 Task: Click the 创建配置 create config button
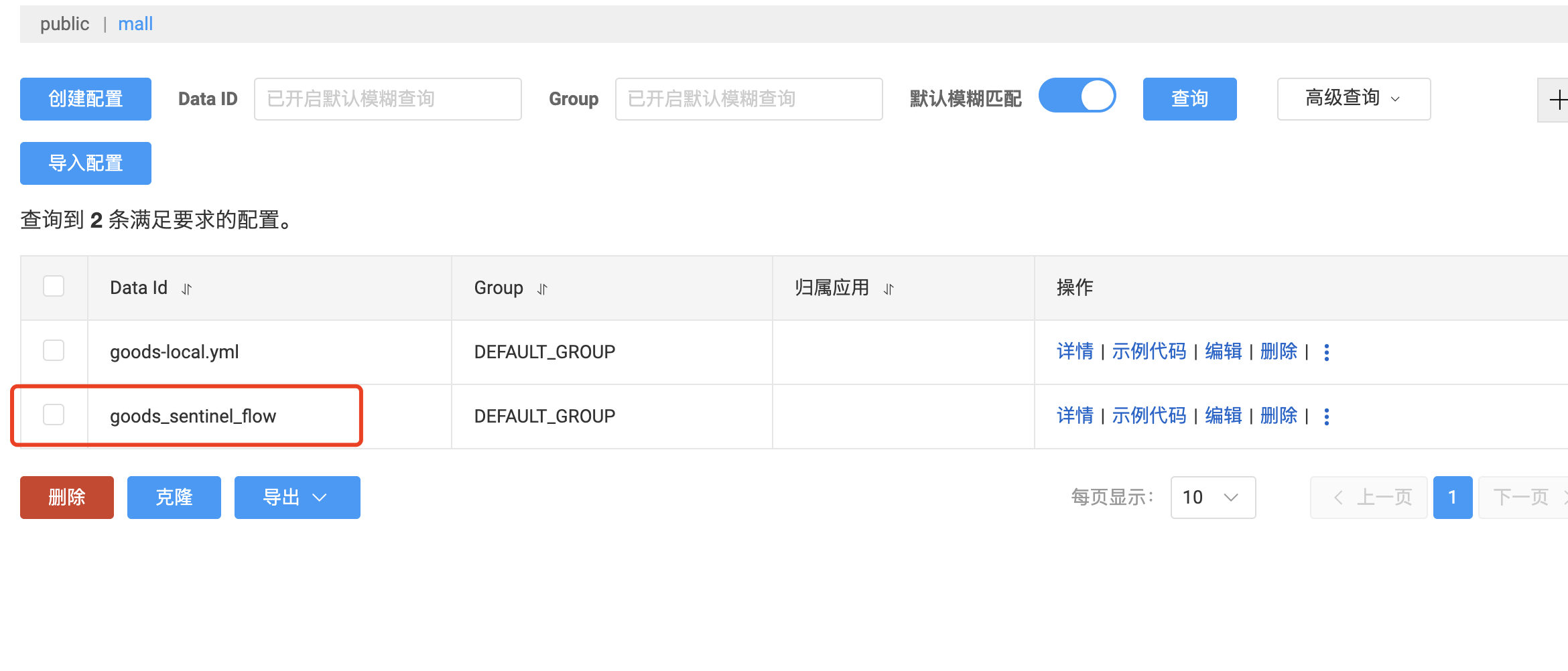point(86,99)
